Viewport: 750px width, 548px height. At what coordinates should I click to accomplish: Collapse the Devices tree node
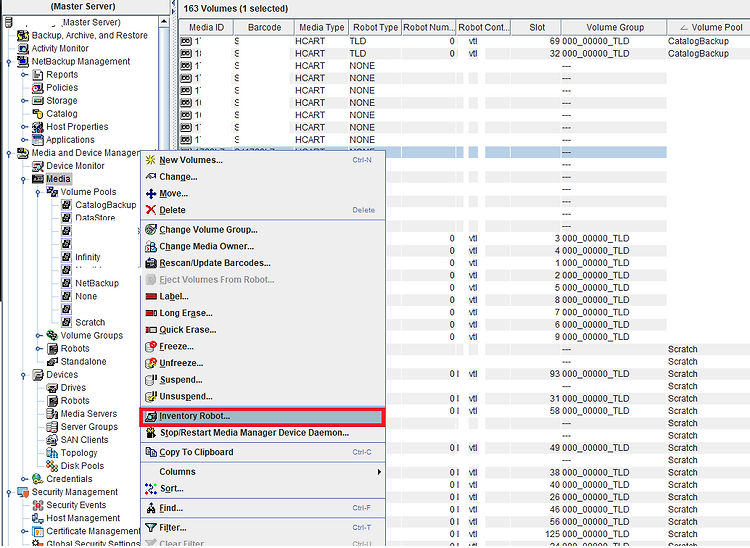pos(23,375)
